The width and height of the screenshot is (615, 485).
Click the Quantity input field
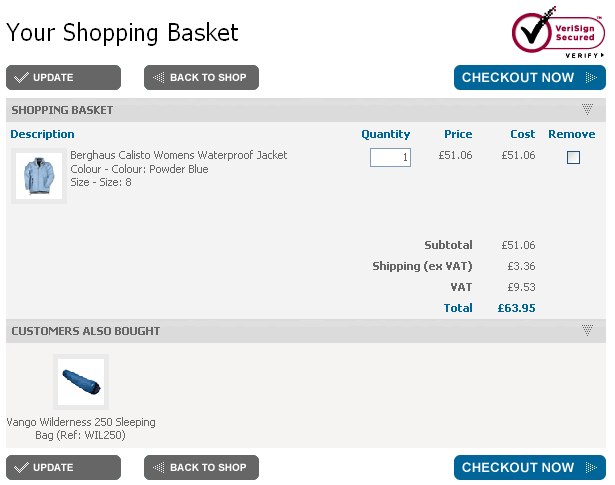390,157
